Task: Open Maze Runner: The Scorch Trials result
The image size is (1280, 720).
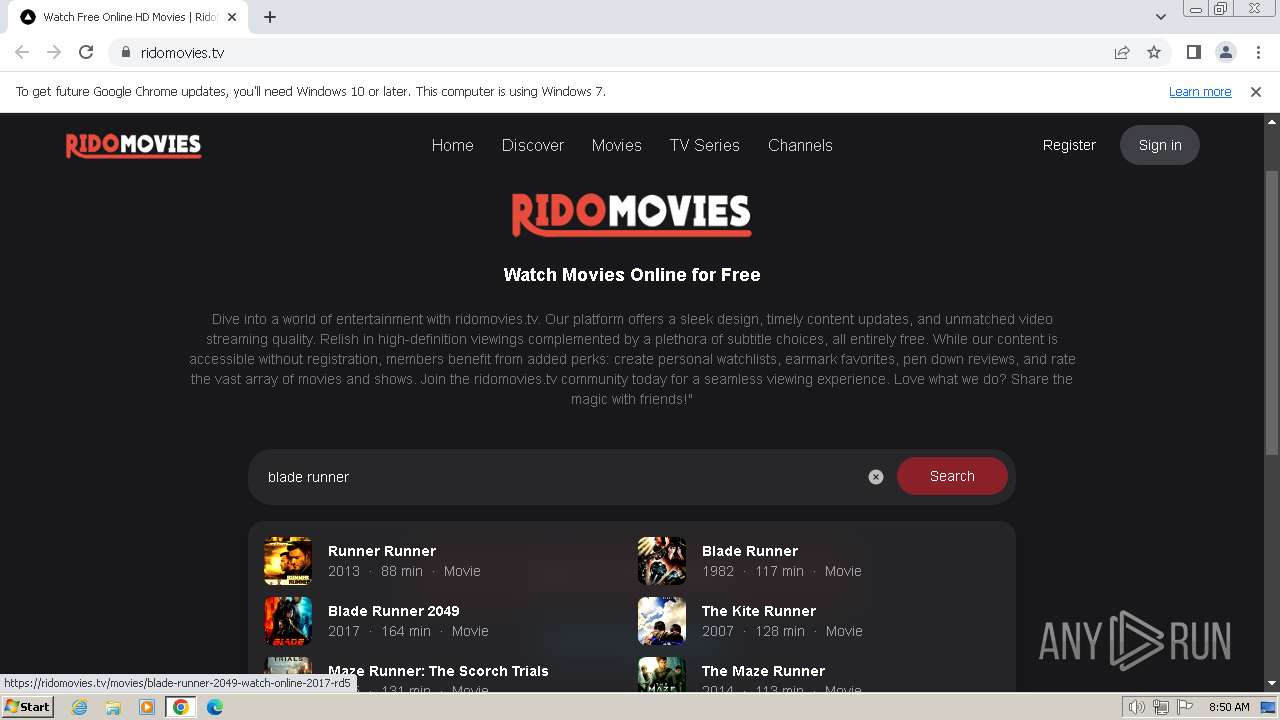Action: [438, 671]
